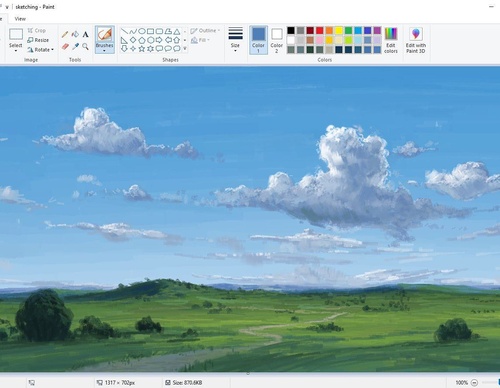Viewport: 500px width, 388px height.
Task: Select the Color picker eyedropper tool
Action: [x=75, y=46]
